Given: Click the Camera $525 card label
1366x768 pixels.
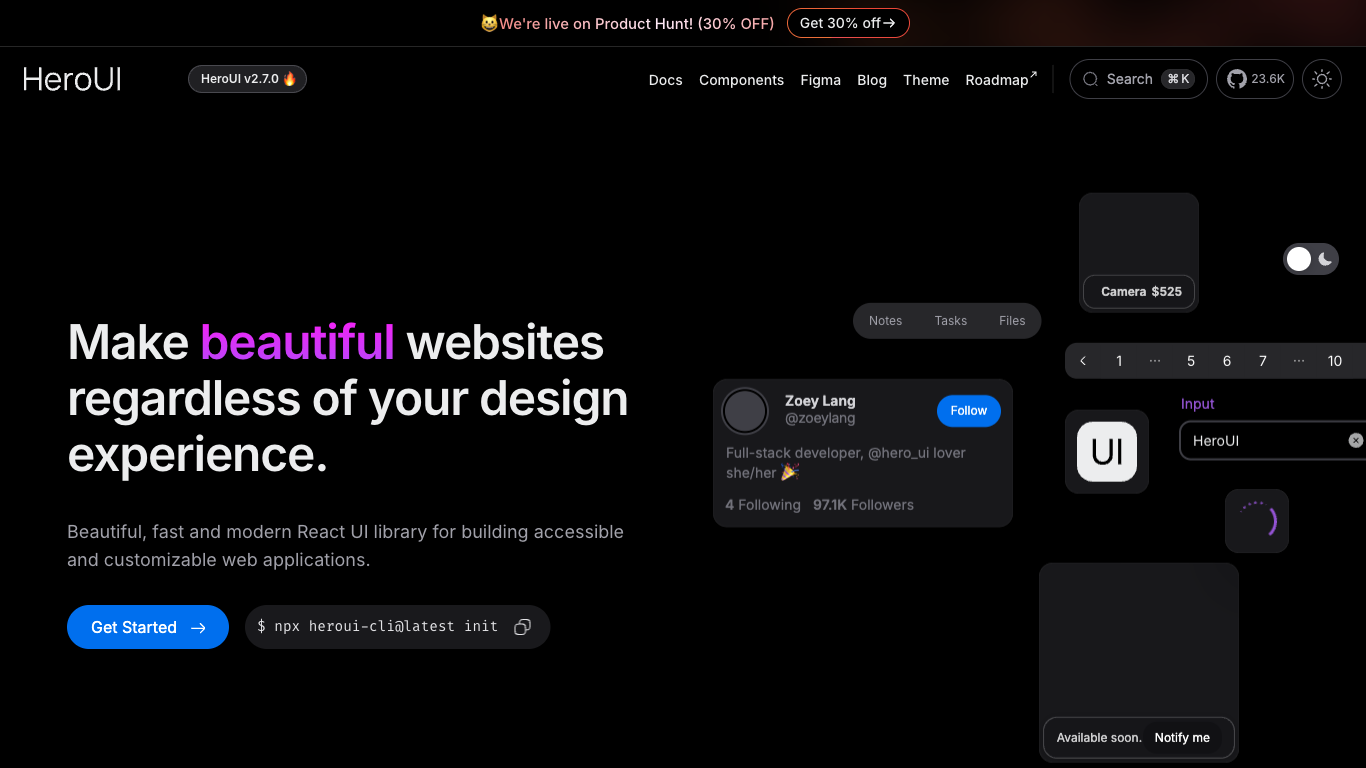Looking at the screenshot, I should [1139, 292].
